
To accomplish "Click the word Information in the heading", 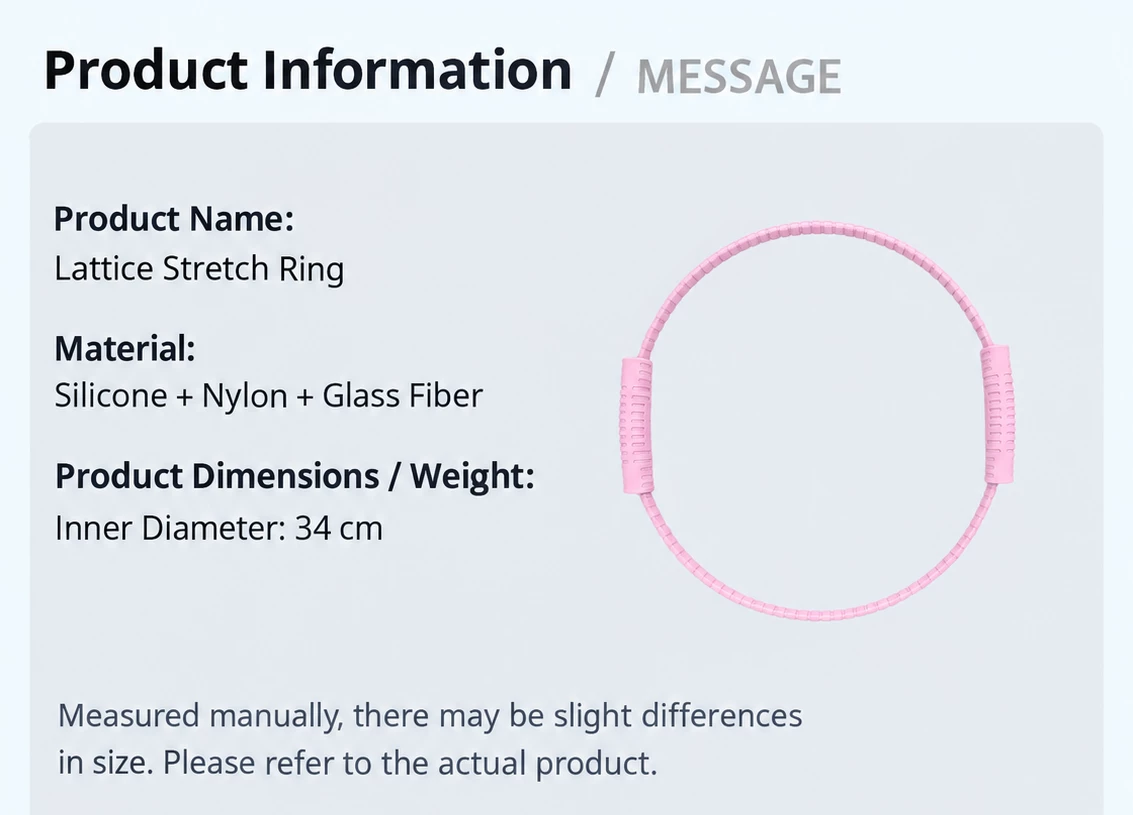I will [417, 71].
